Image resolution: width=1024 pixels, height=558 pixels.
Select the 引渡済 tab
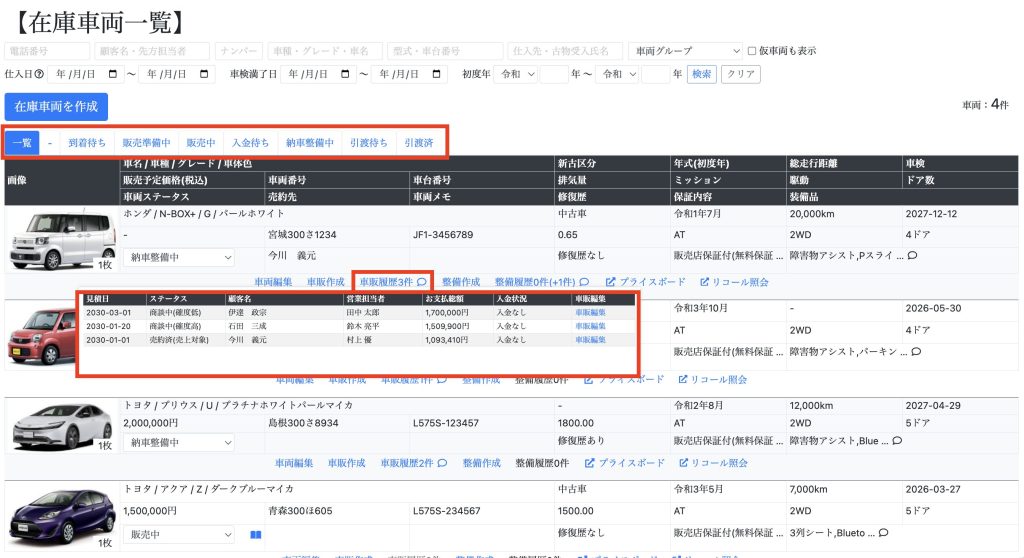click(419, 143)
